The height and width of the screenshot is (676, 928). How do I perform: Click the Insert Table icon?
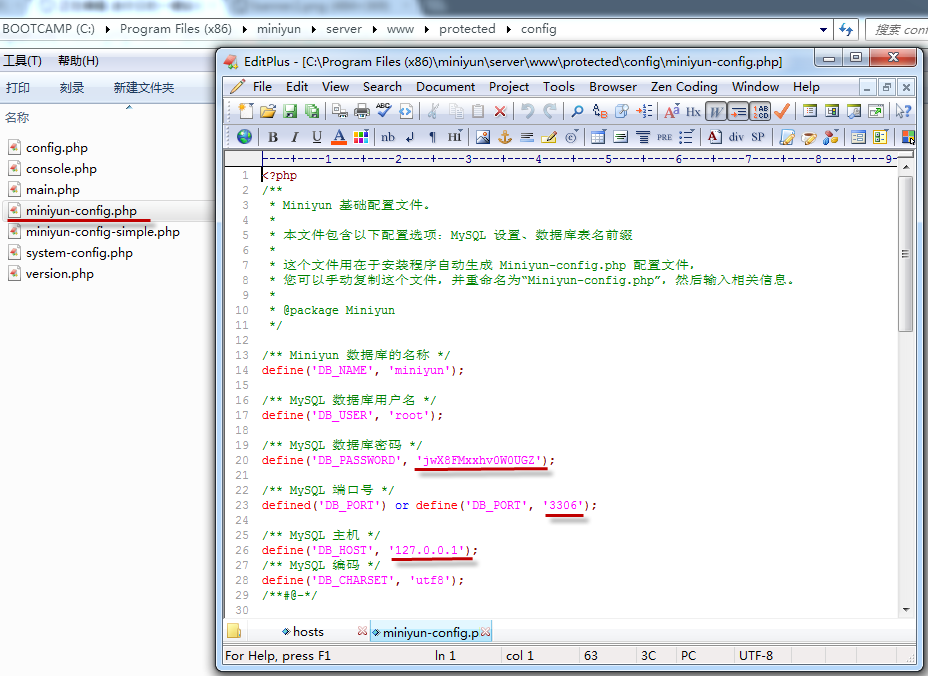(x=598, y=137)
